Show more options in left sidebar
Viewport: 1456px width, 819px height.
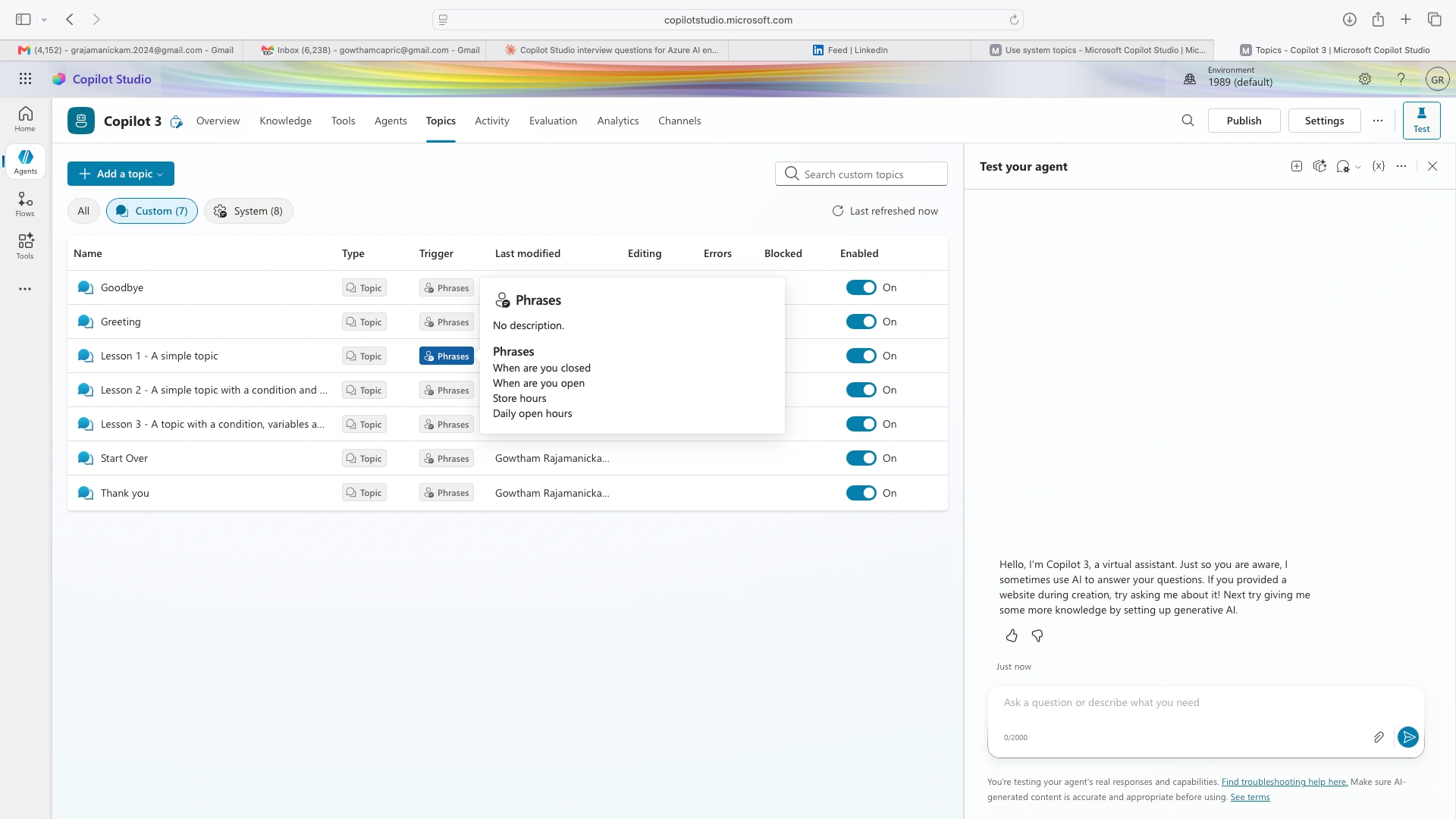point(25,289)
